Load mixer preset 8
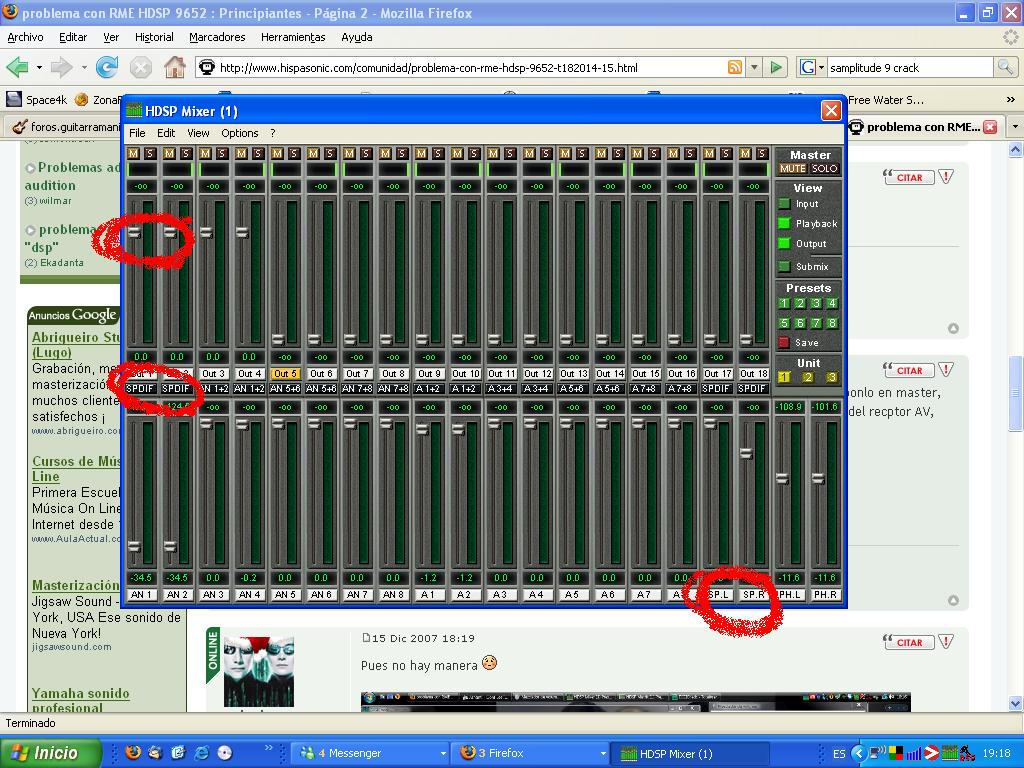The height and width of the screenshot is (768, 1024). coord(831,323)
